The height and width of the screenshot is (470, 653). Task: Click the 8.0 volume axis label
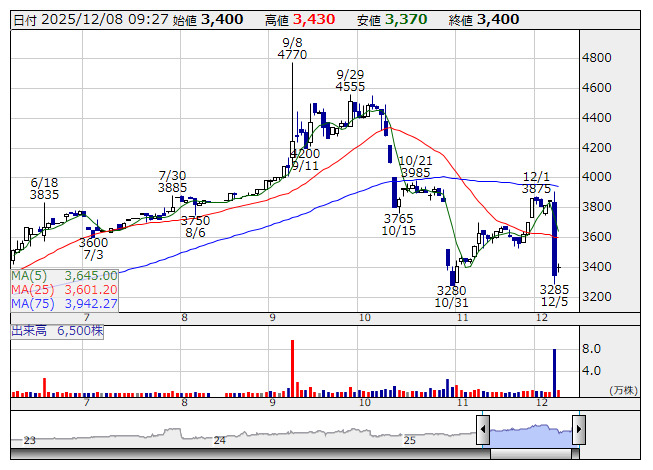coord(591,348)
